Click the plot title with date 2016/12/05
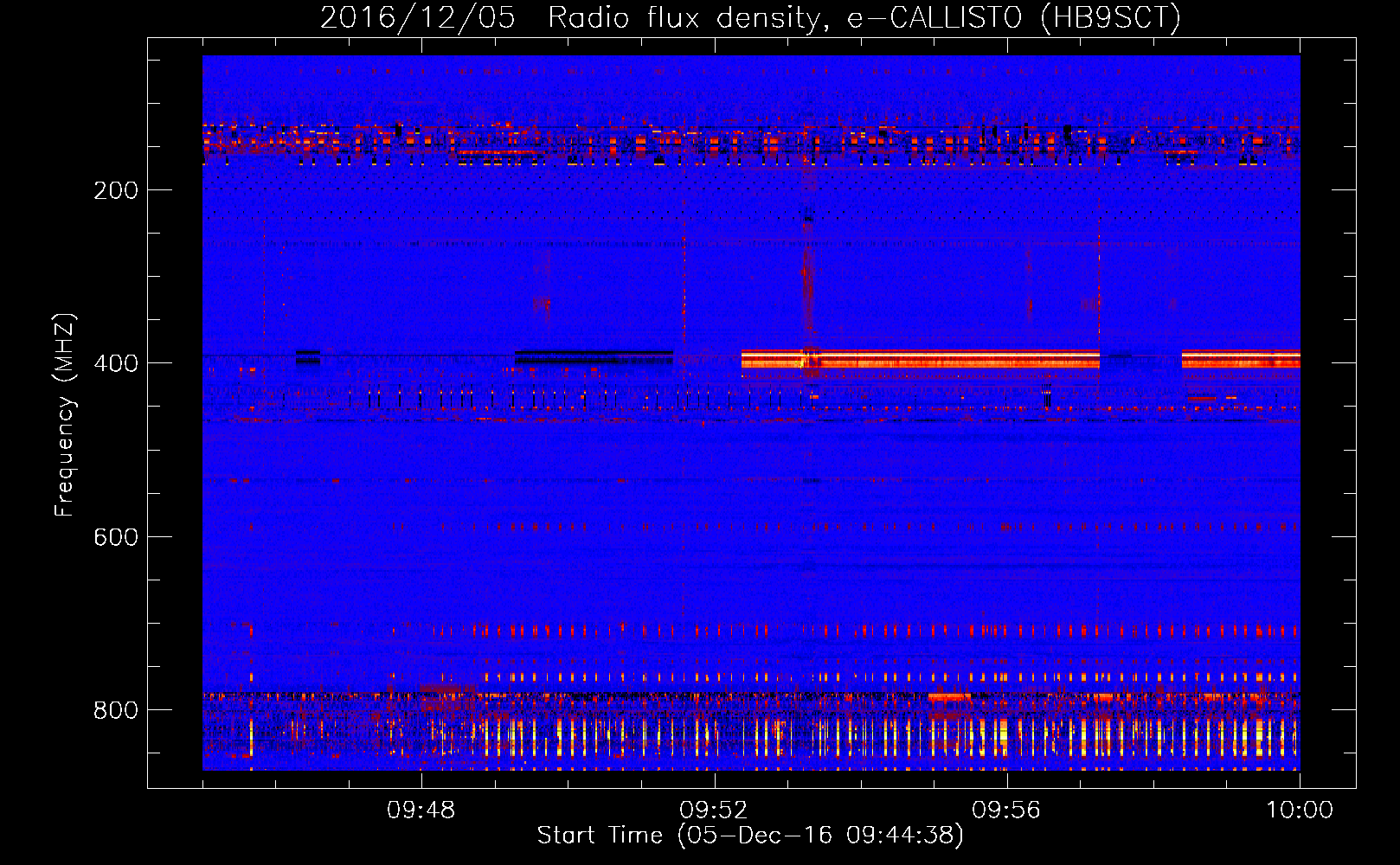 pyautogui.click(x=750, y=18)
